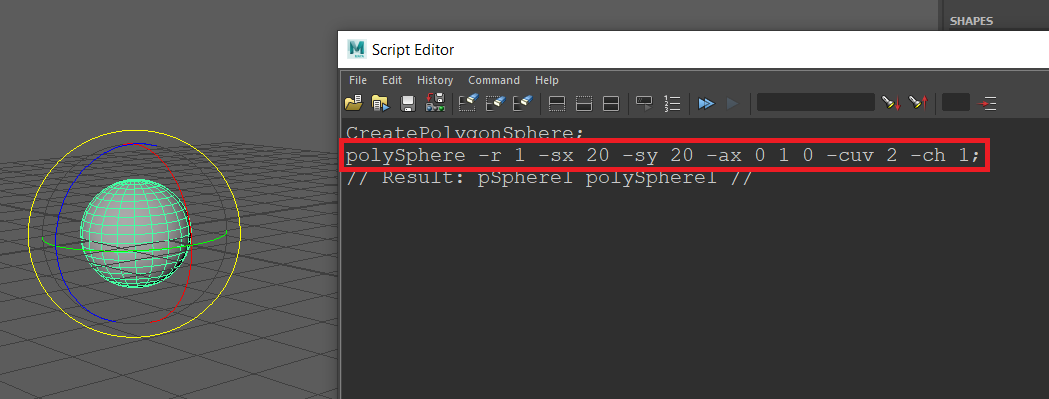This screenshot has height=399, width=1049.
Task: Click the Show History pane icon
Action: [x=557, y=104]
